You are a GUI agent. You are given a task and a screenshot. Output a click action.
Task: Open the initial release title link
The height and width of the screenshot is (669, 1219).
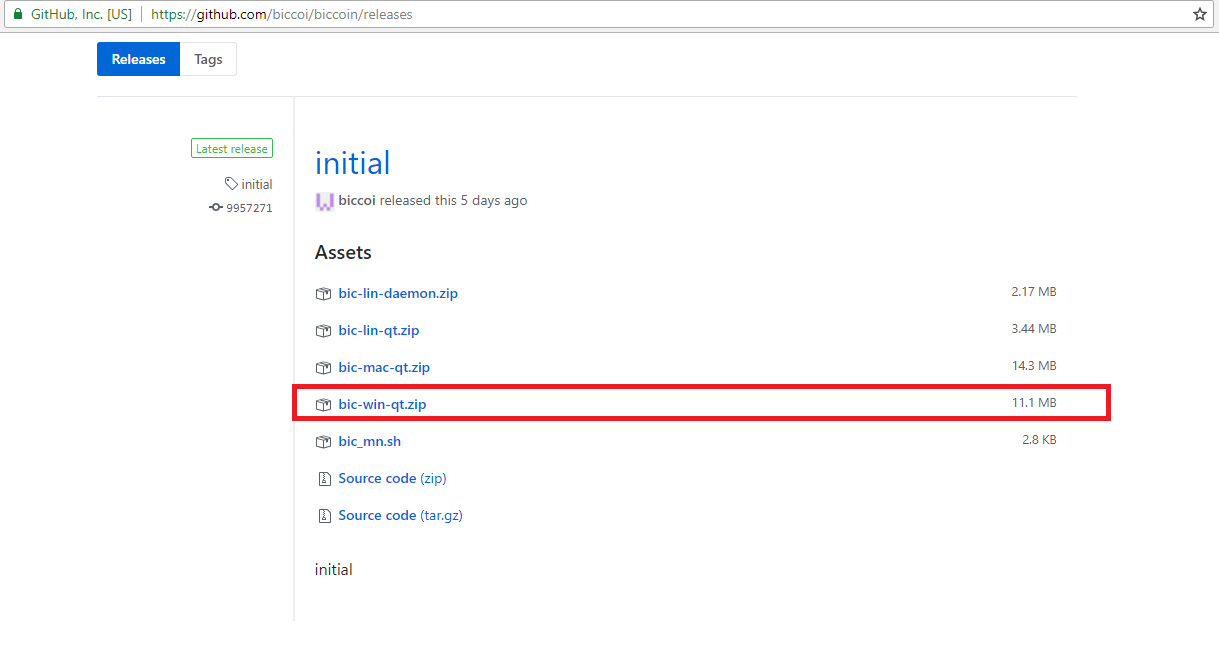coord(352,163)
